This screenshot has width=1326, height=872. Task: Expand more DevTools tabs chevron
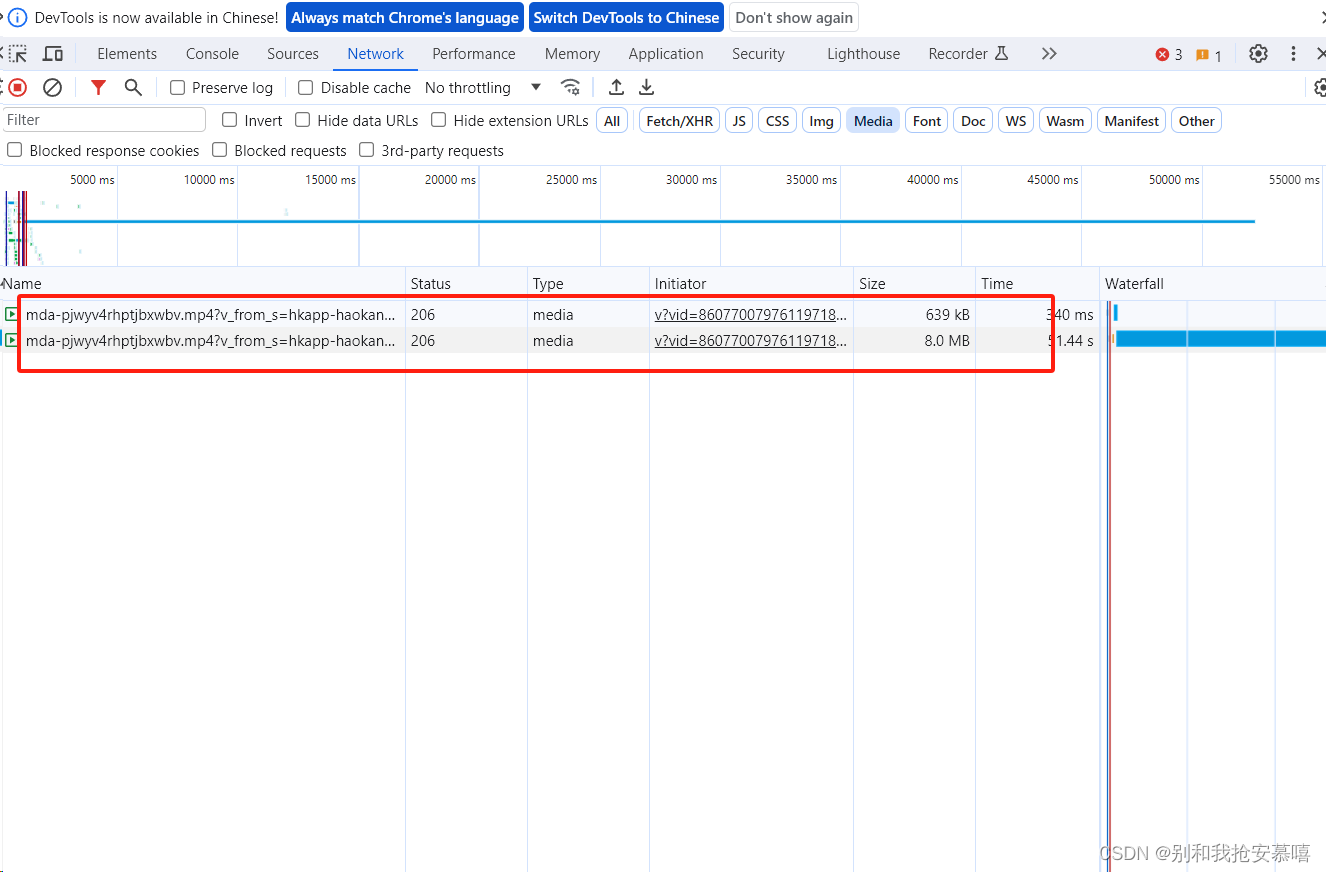click(x=1049, y=54)
